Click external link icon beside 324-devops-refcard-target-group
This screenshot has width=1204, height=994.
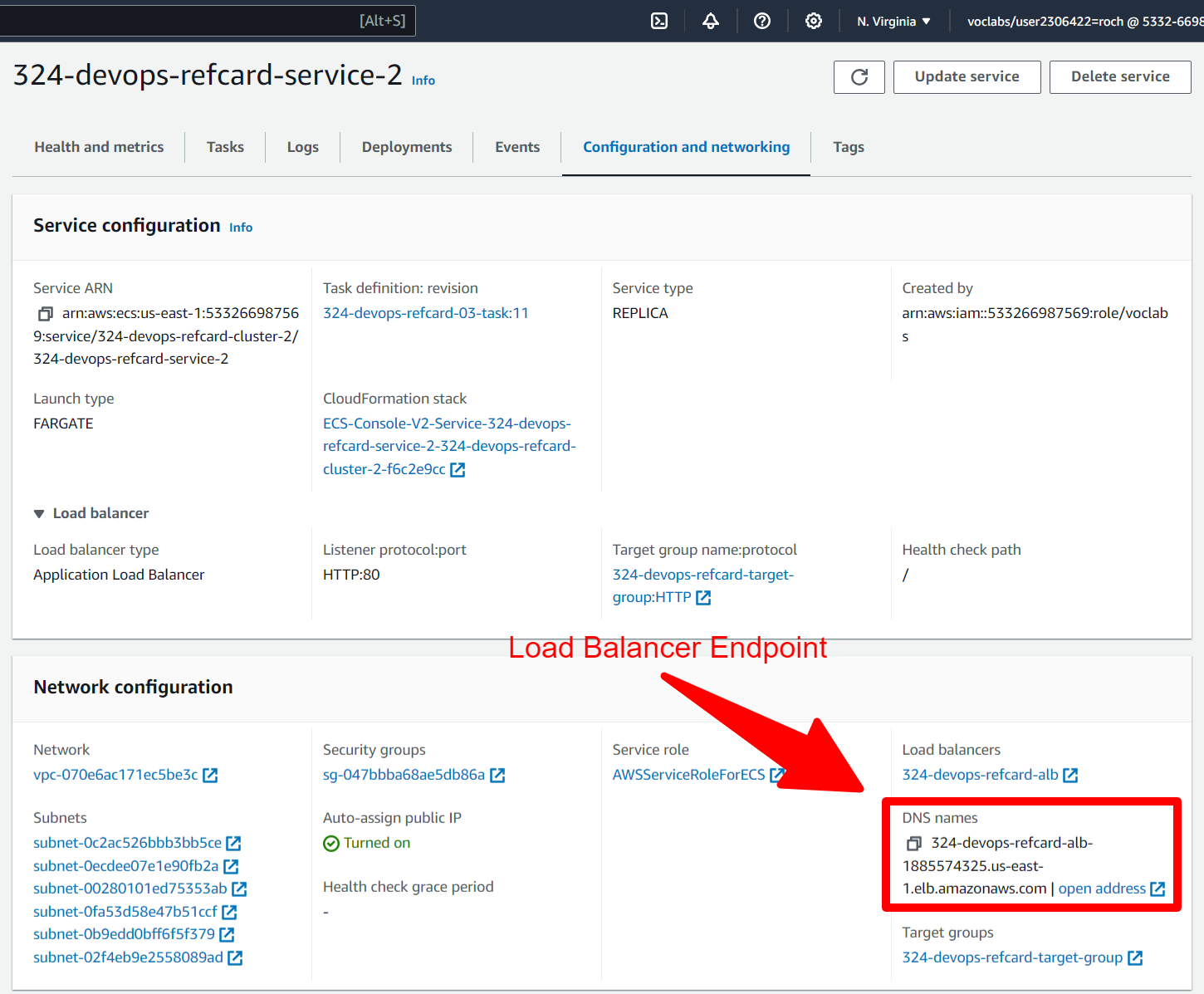tap(1135, 958)
